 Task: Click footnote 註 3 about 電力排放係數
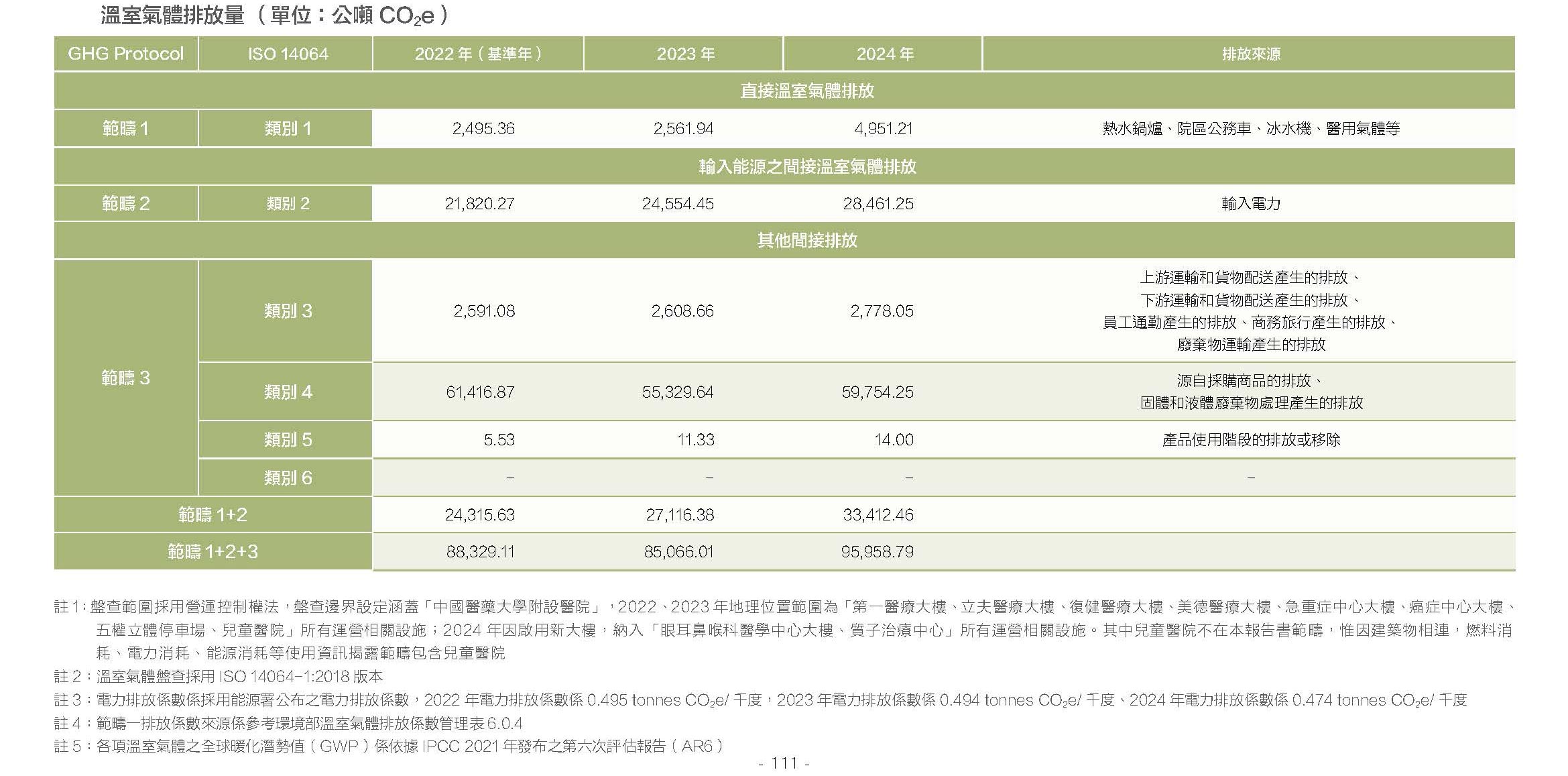tap(761, 700)
